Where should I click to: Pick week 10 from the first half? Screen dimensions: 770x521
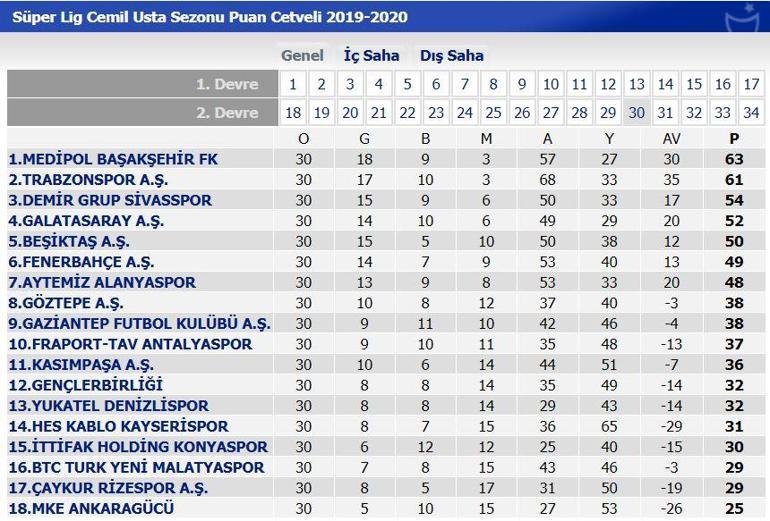coord(550,85)
